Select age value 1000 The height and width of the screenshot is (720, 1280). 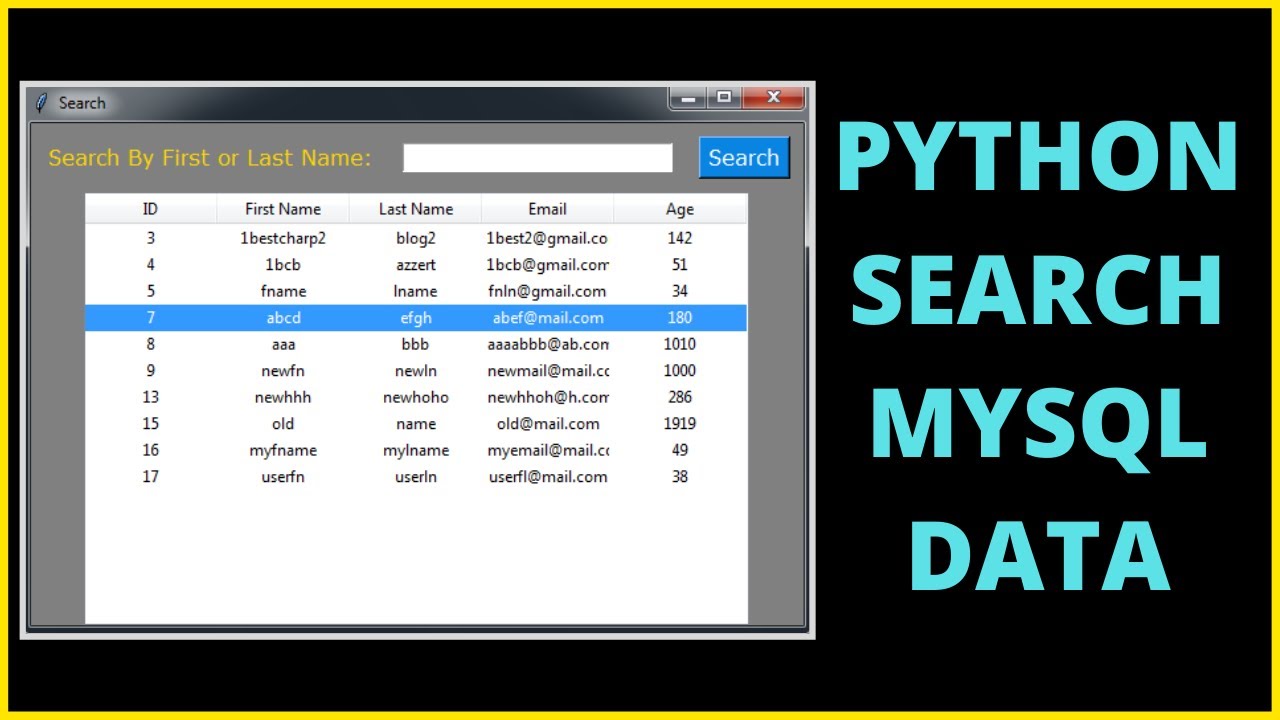pyautogui.click(x=680, y=371)
